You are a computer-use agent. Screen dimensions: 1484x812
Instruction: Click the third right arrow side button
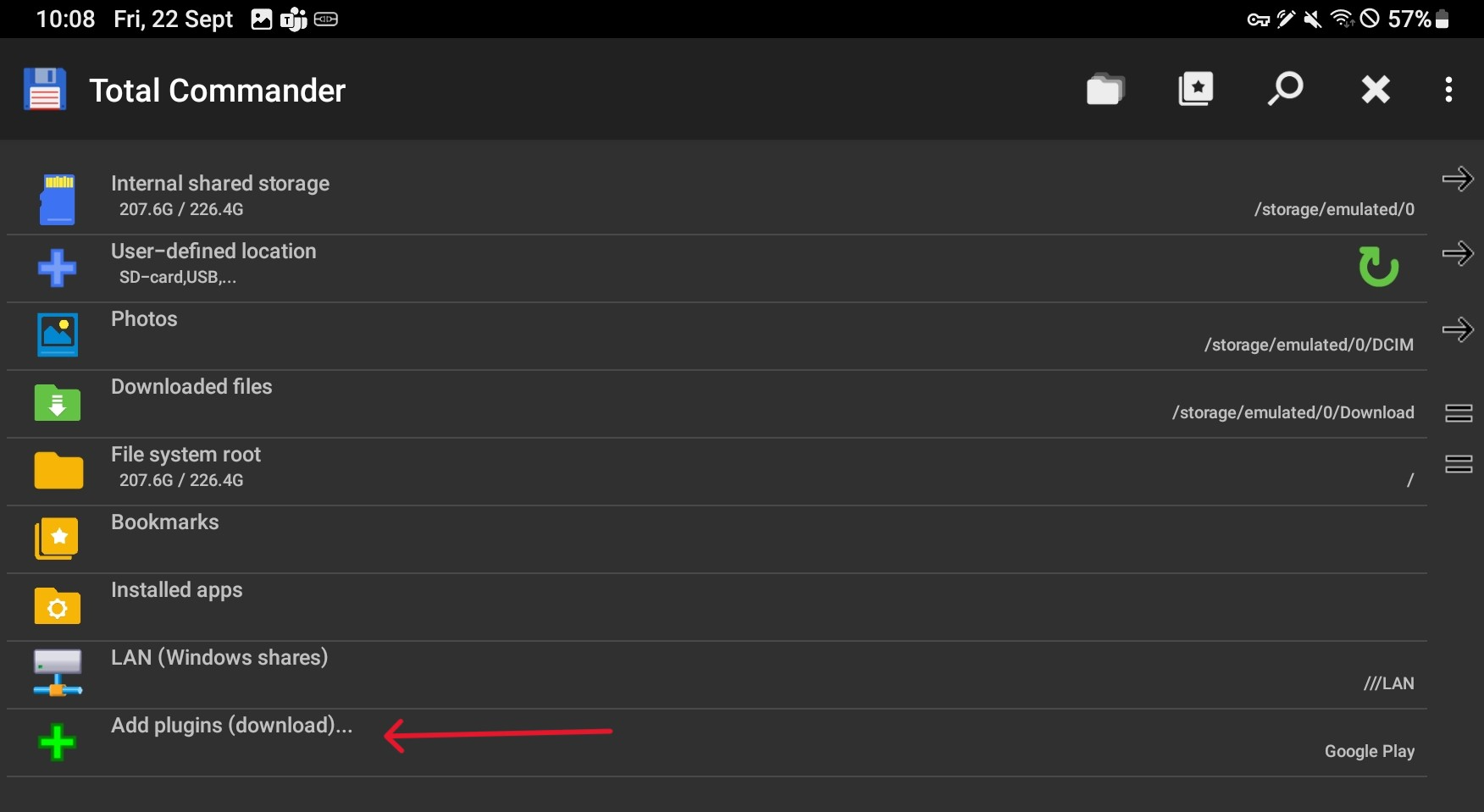[x=1458, y=329]
